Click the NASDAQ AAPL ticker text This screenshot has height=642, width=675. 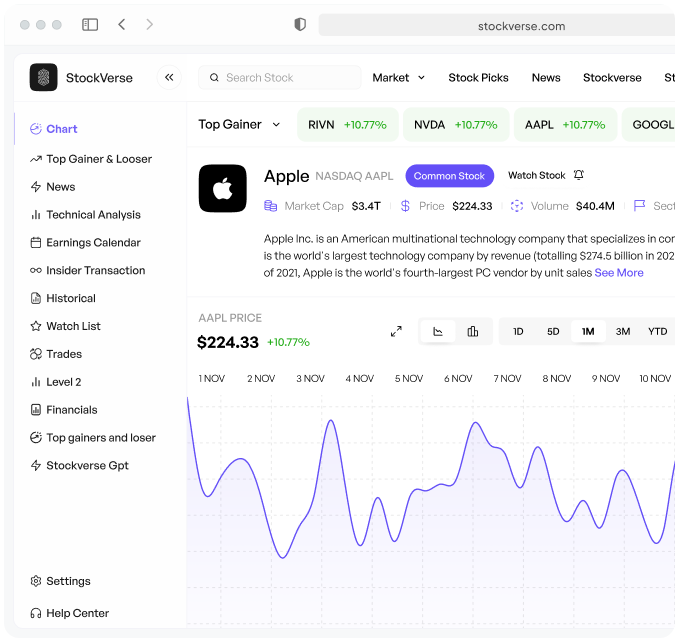[x=354, y=176]
